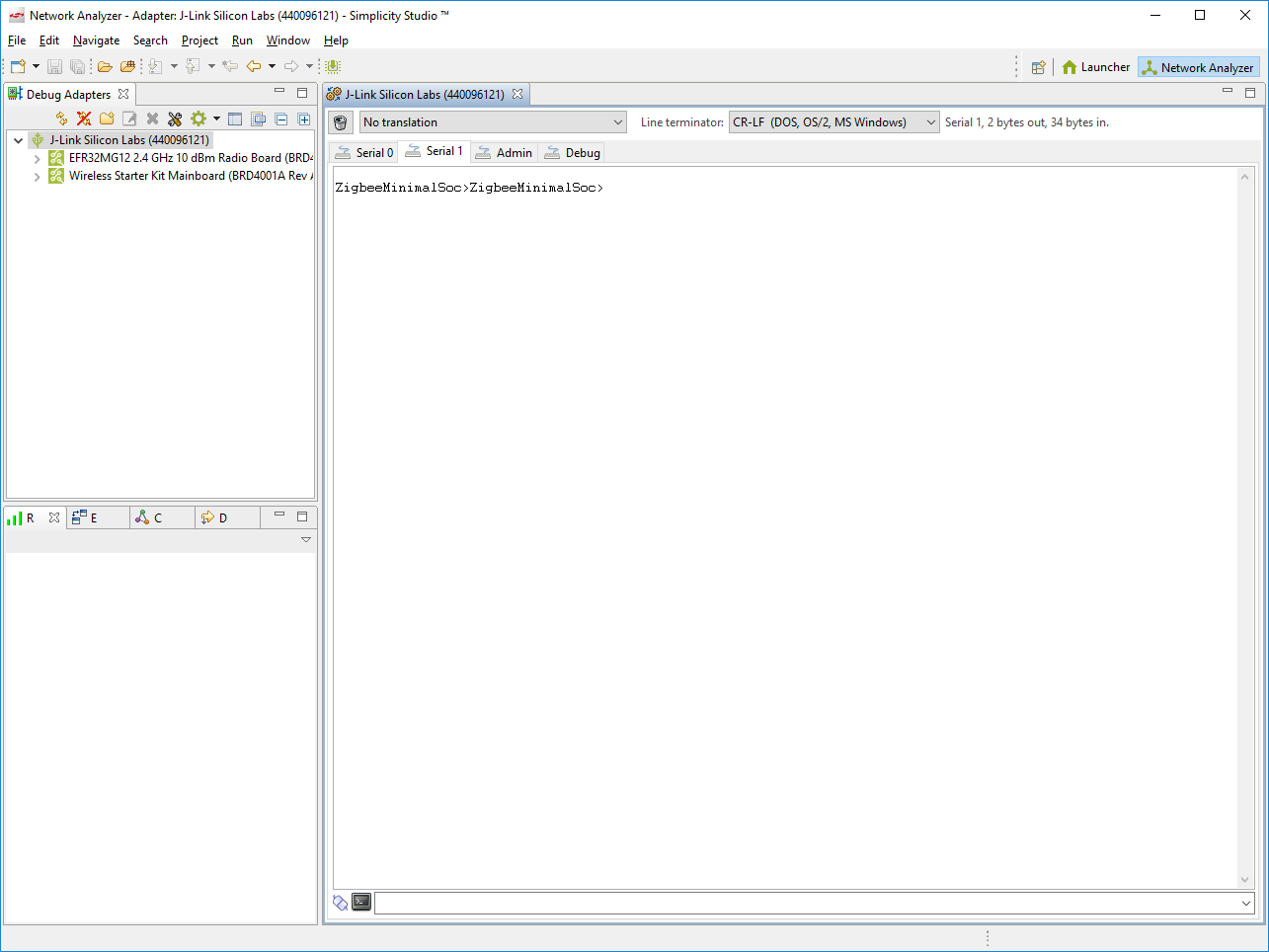
Task: Click the Save All toolbar icon
Action: pos(77,66)
